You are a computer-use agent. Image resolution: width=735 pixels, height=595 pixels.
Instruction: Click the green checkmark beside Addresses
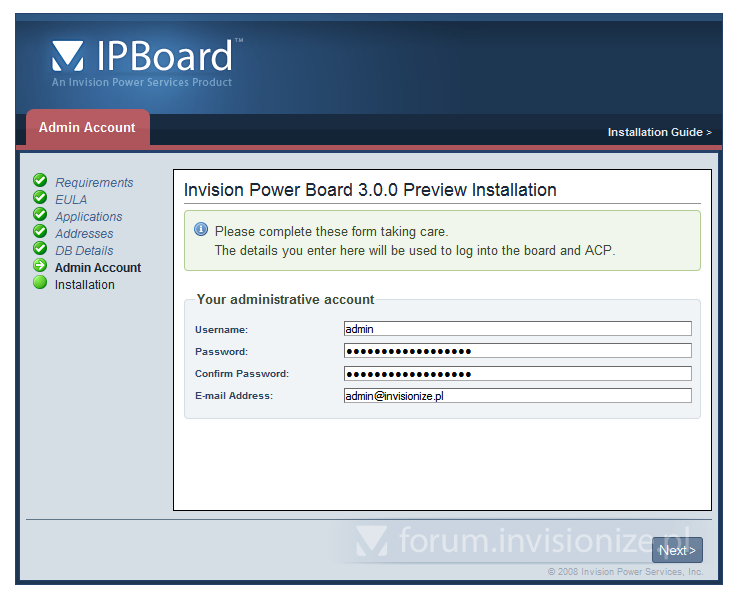(x=40, y=232)
